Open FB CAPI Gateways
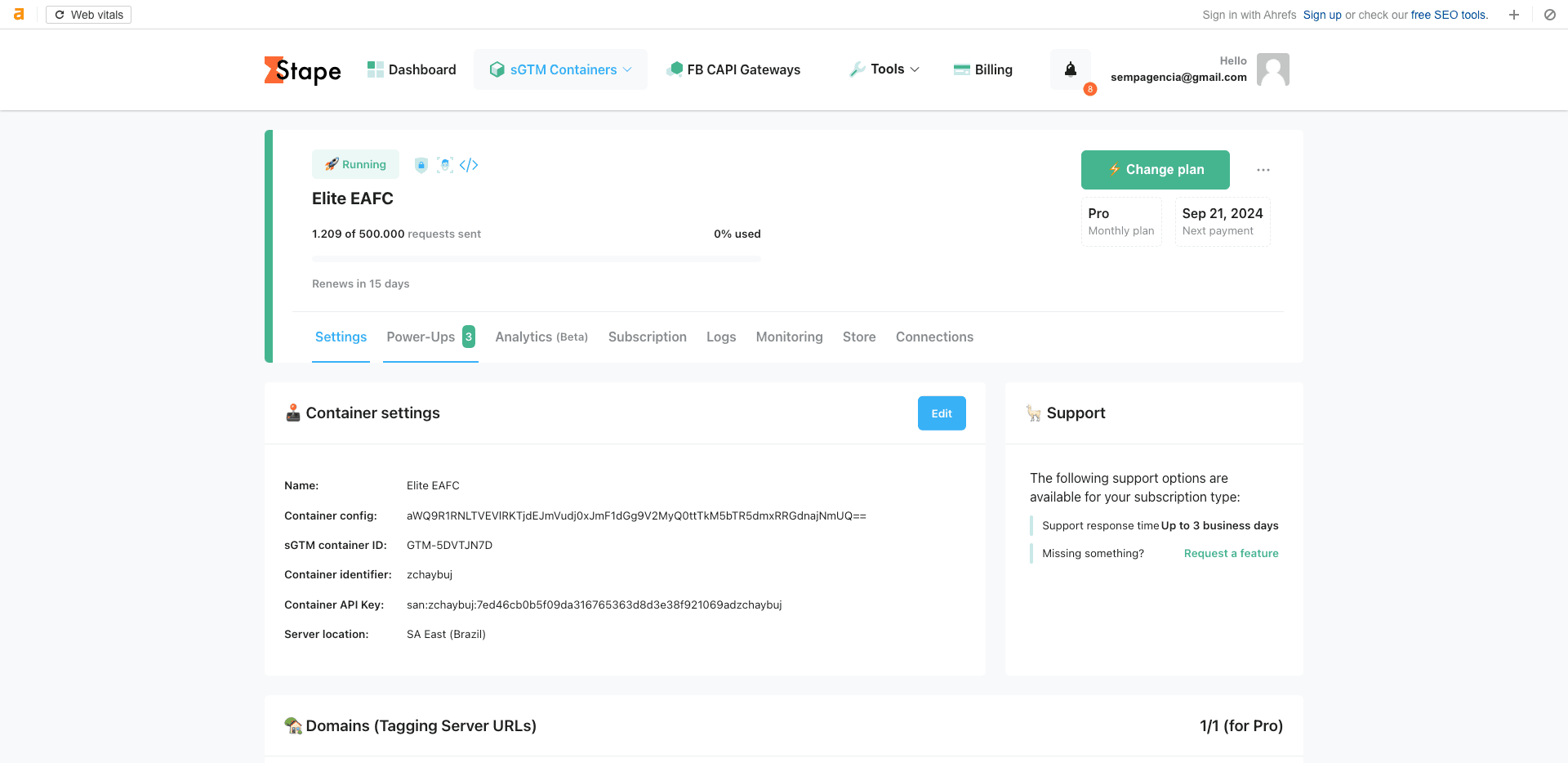 [x=733, y=69]
